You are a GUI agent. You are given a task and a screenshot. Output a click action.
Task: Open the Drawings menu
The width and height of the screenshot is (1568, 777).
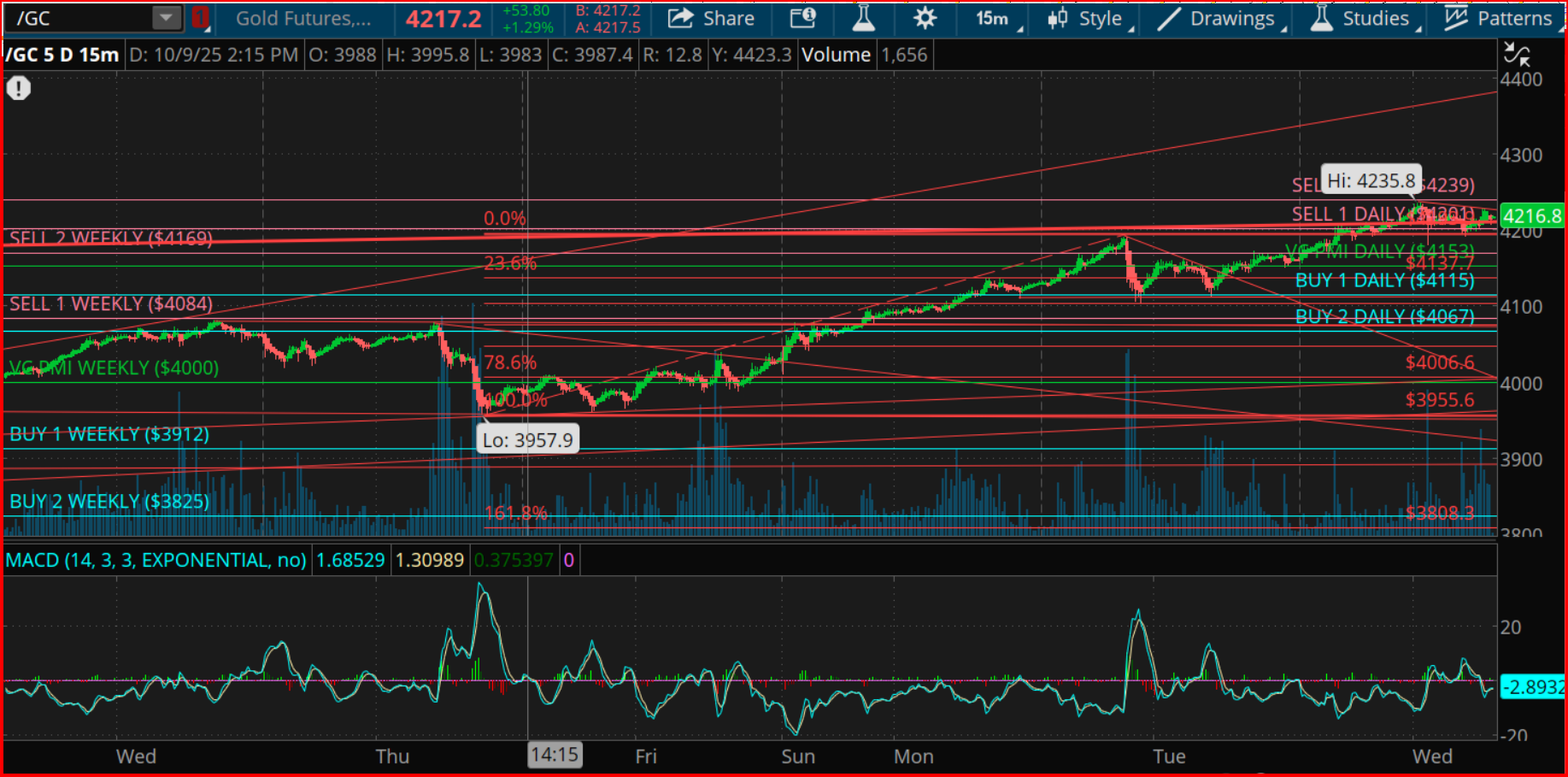(1219, 18)
